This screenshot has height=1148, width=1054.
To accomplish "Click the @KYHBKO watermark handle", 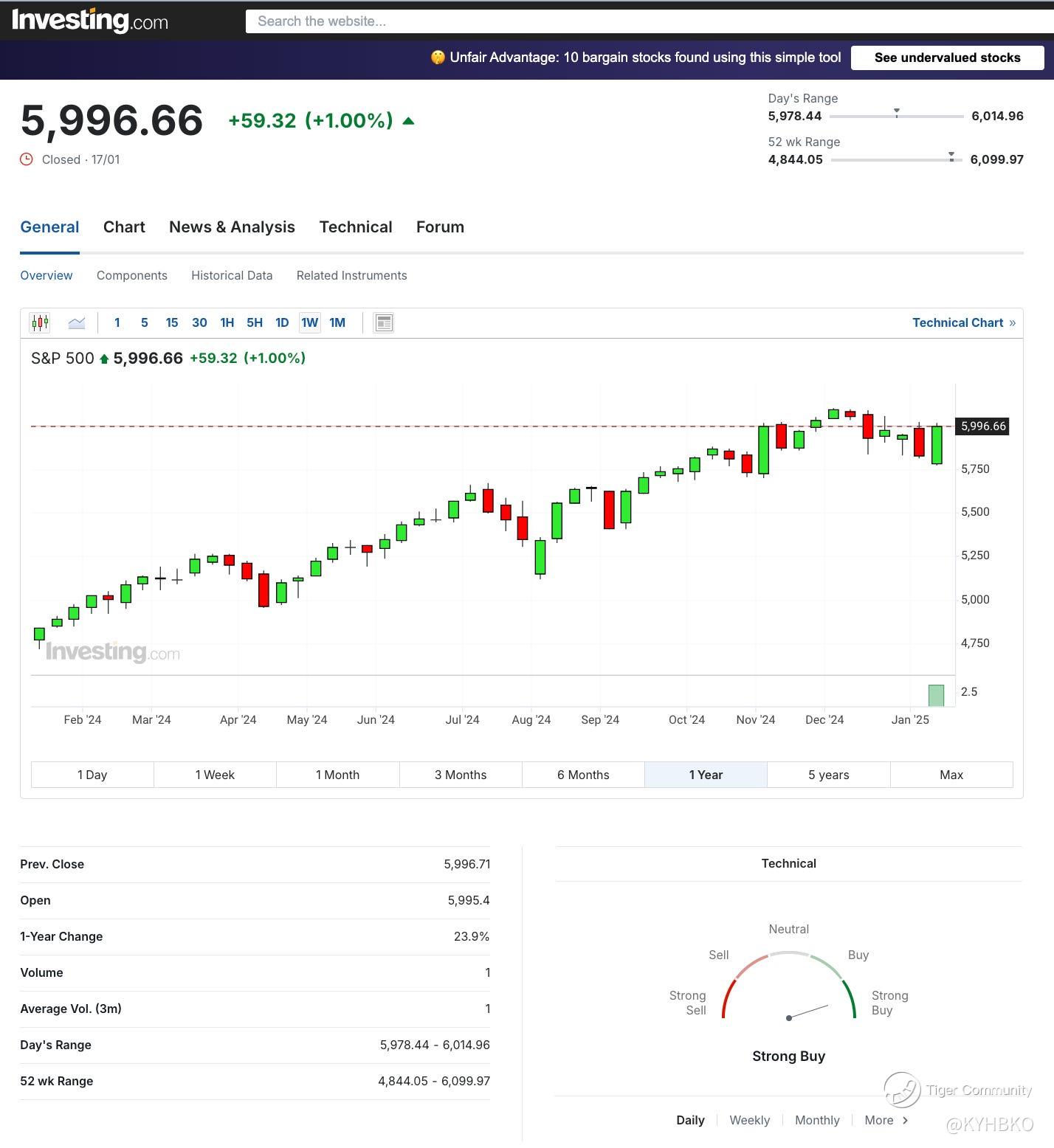I will [x=989, y=1124].
